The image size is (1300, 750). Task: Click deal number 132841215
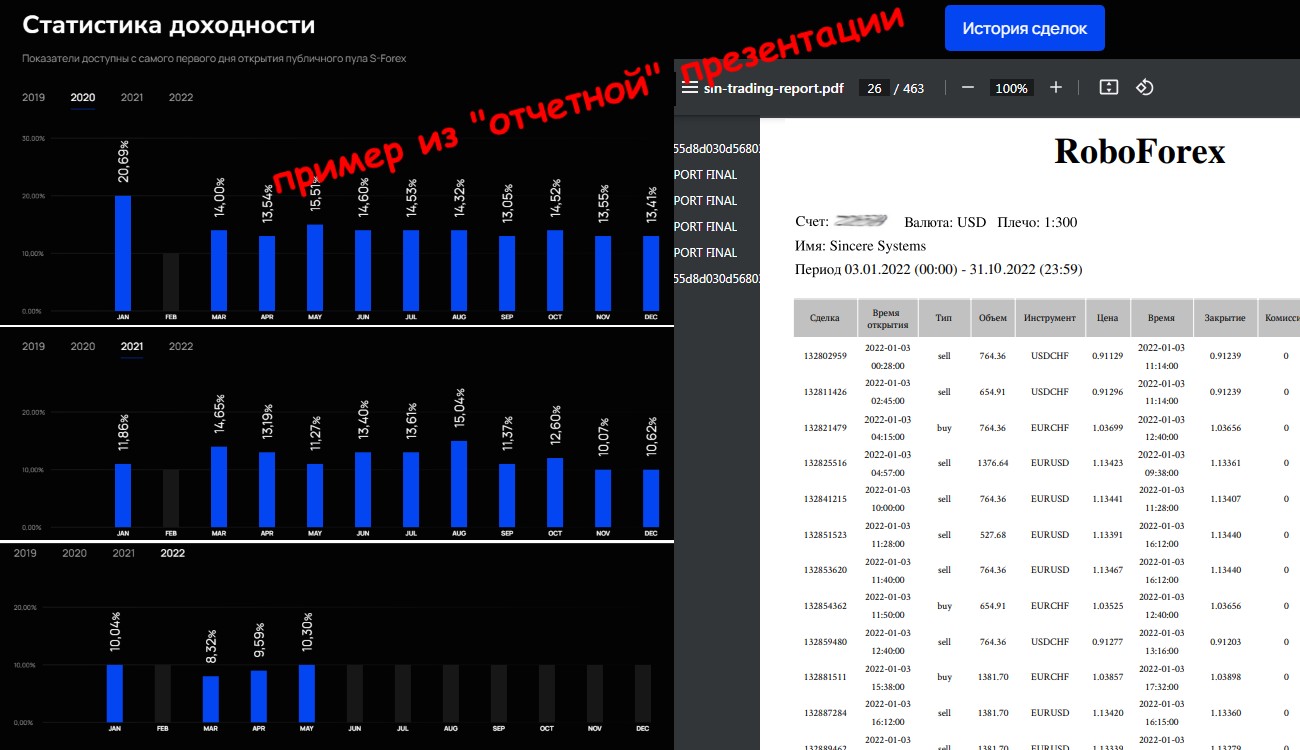pos(825,499)
